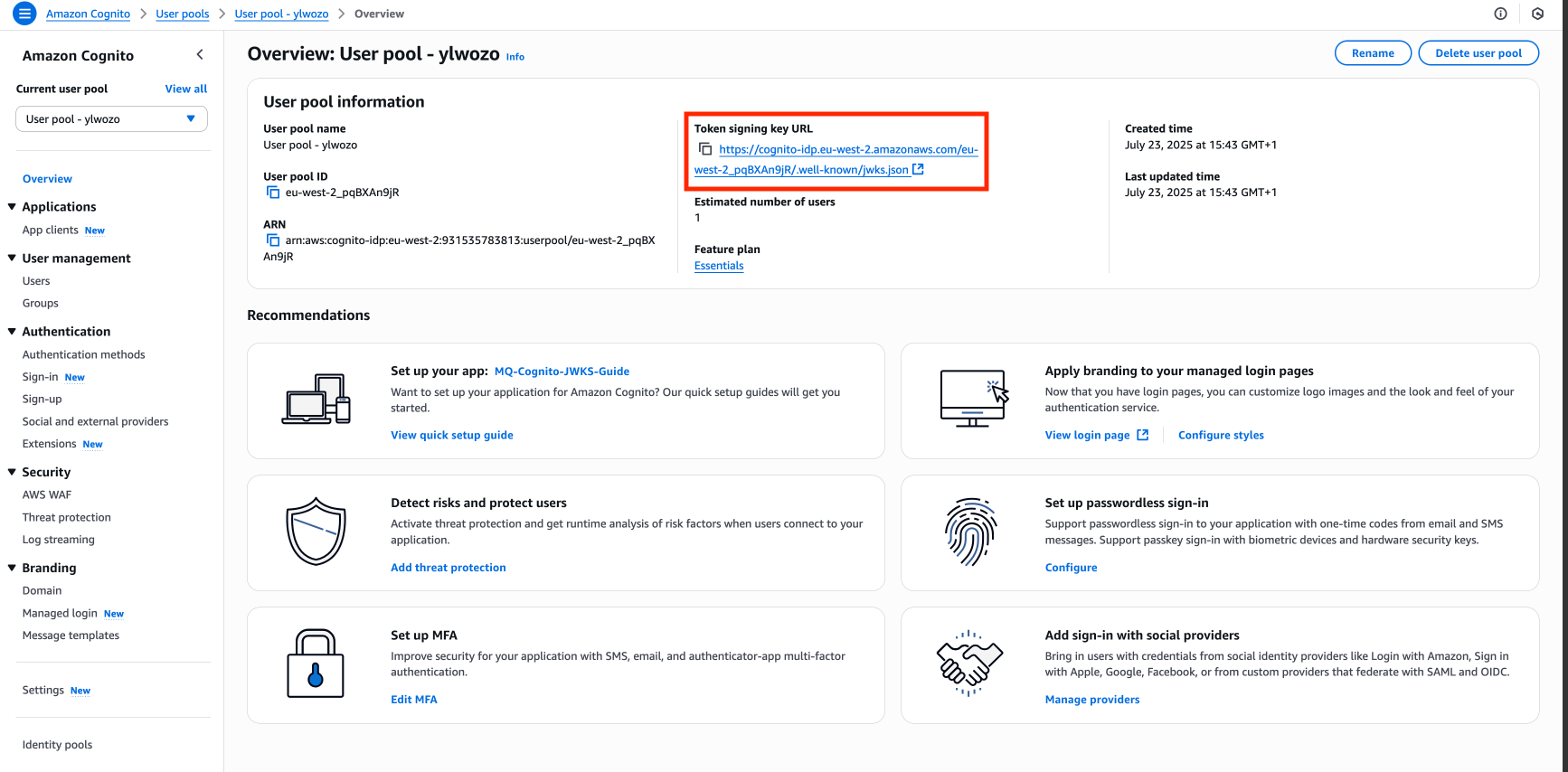
Task: Collapse the Branding navigation group
Action: (x=12, y=568)
